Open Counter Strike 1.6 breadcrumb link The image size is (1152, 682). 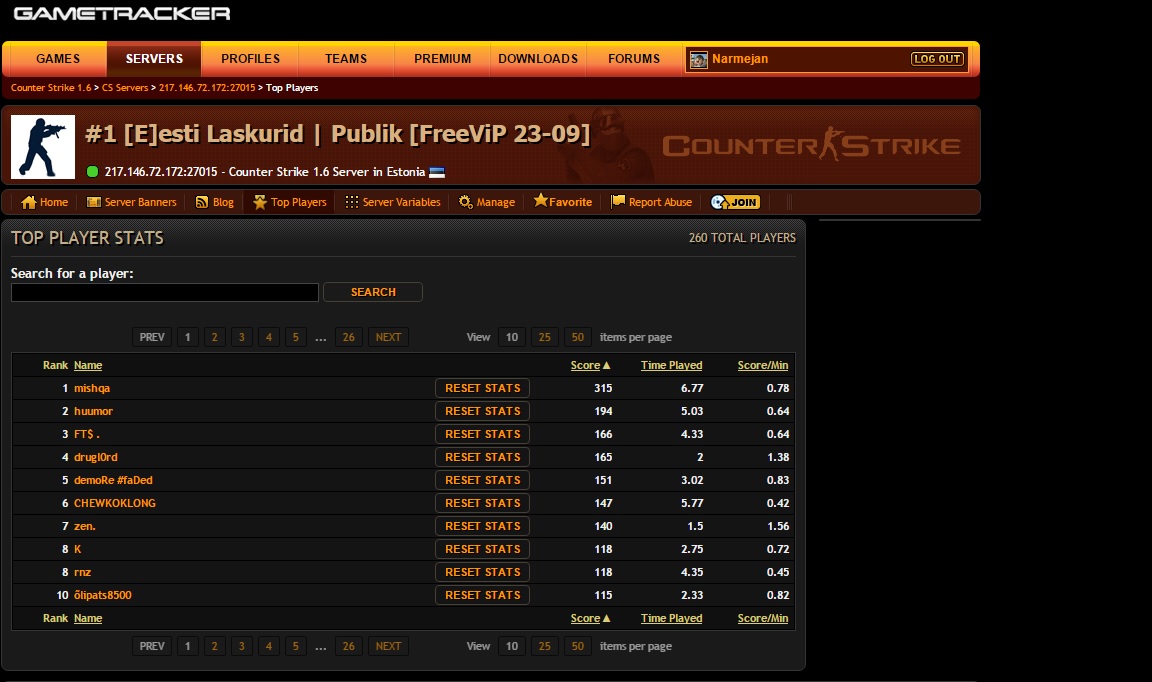[x=51, y=87]
